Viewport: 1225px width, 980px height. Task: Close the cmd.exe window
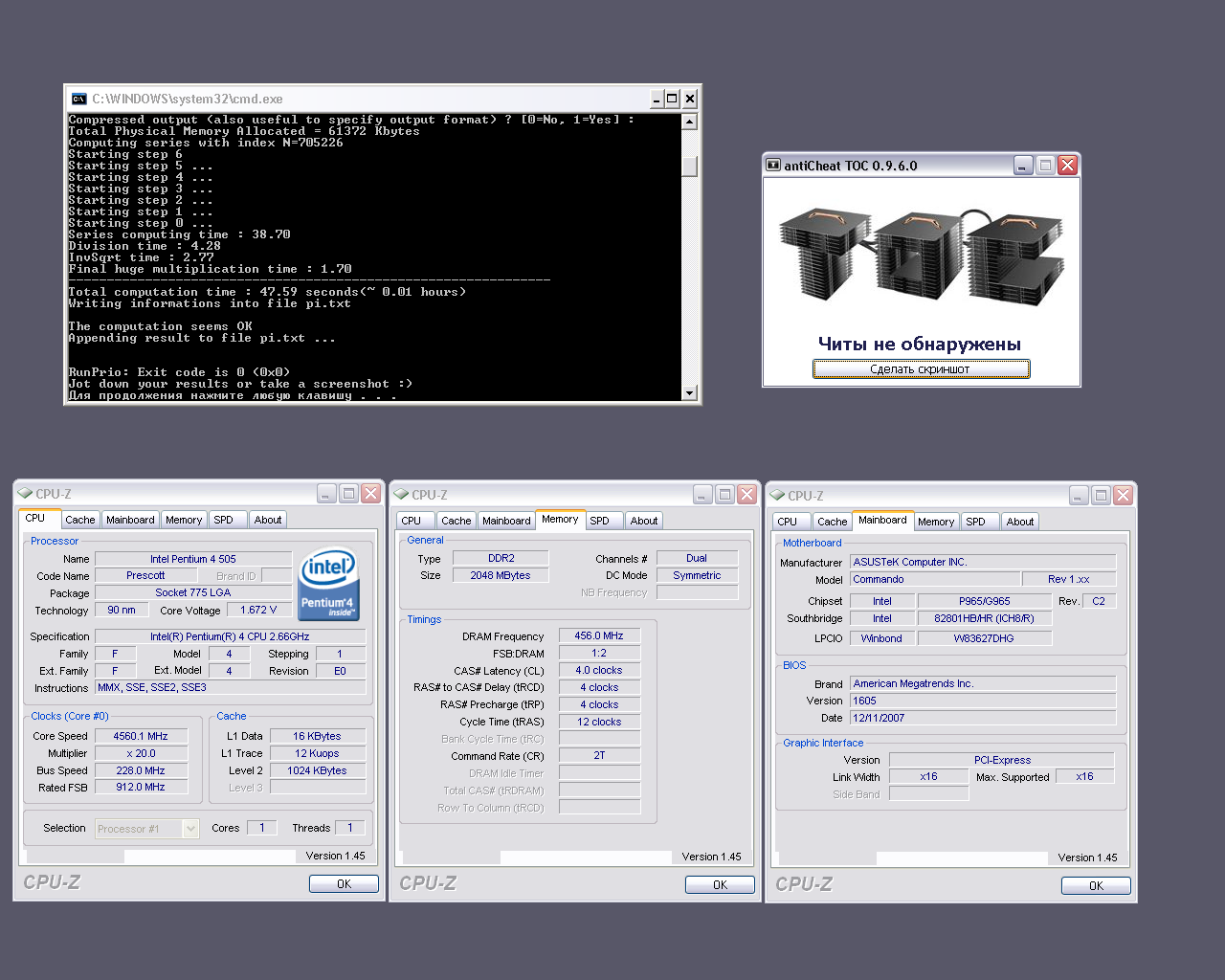[x=690, y=99]
